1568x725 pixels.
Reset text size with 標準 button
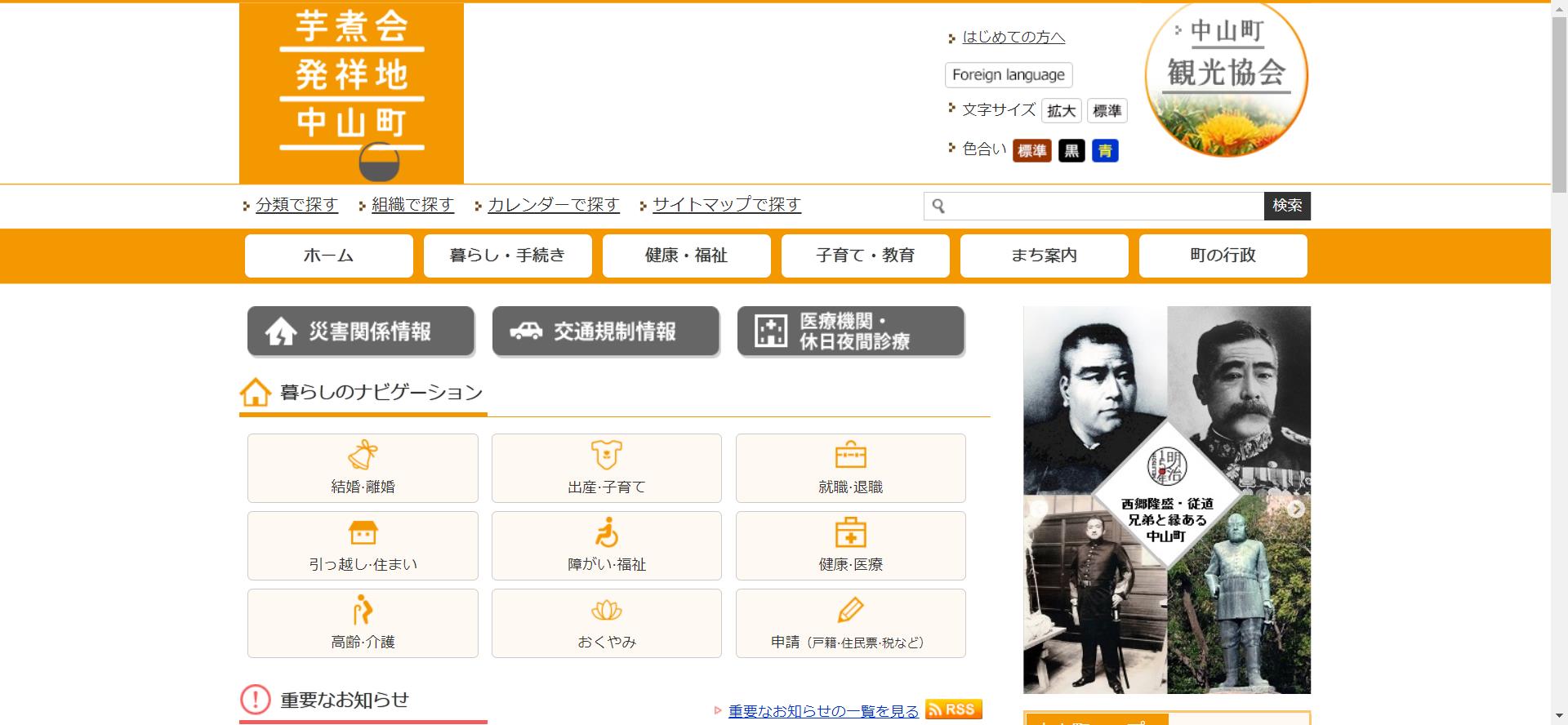point(1107,111)
